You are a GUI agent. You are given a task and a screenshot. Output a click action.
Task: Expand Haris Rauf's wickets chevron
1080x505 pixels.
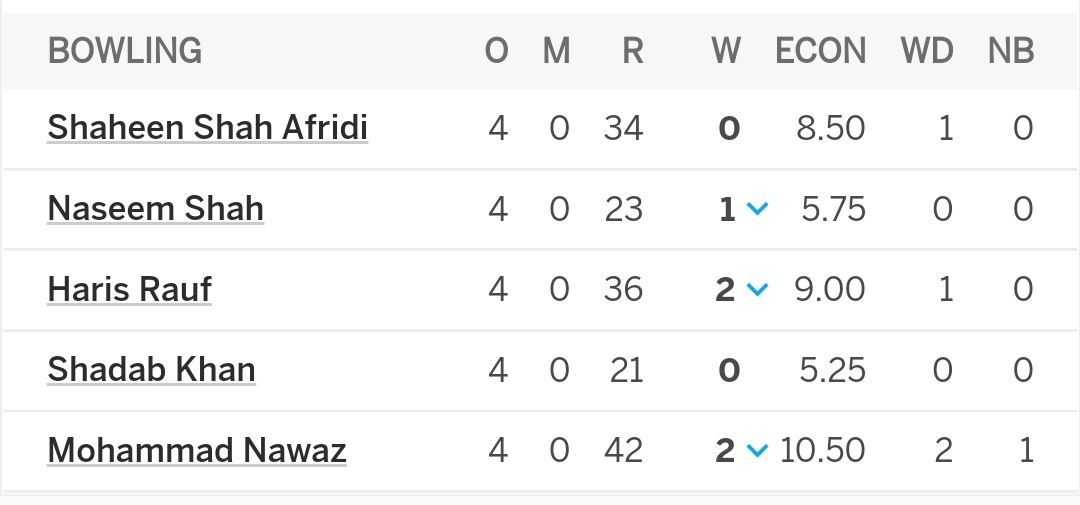point(757,291)
